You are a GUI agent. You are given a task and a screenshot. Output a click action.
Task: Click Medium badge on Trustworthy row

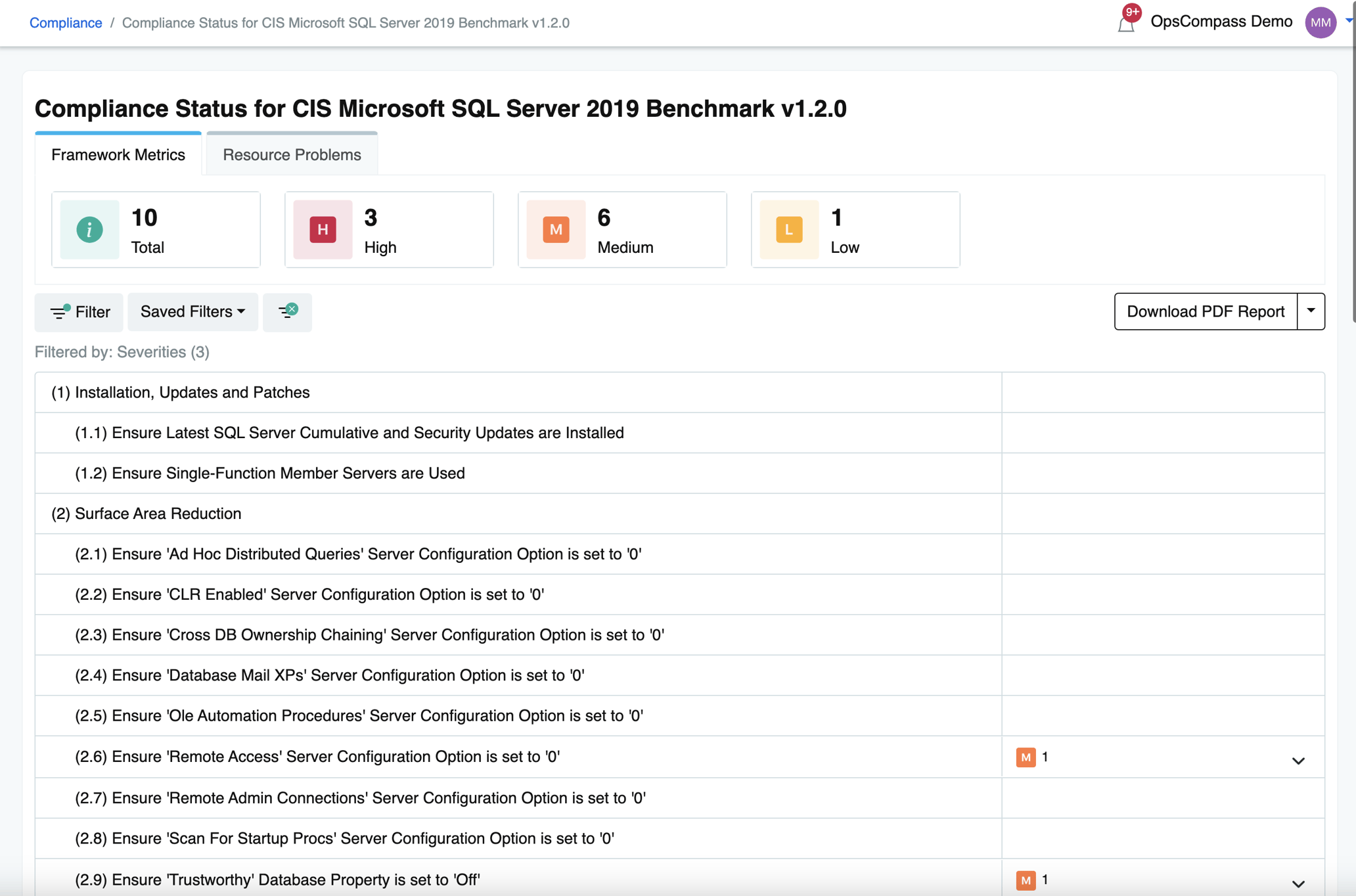1026,880
